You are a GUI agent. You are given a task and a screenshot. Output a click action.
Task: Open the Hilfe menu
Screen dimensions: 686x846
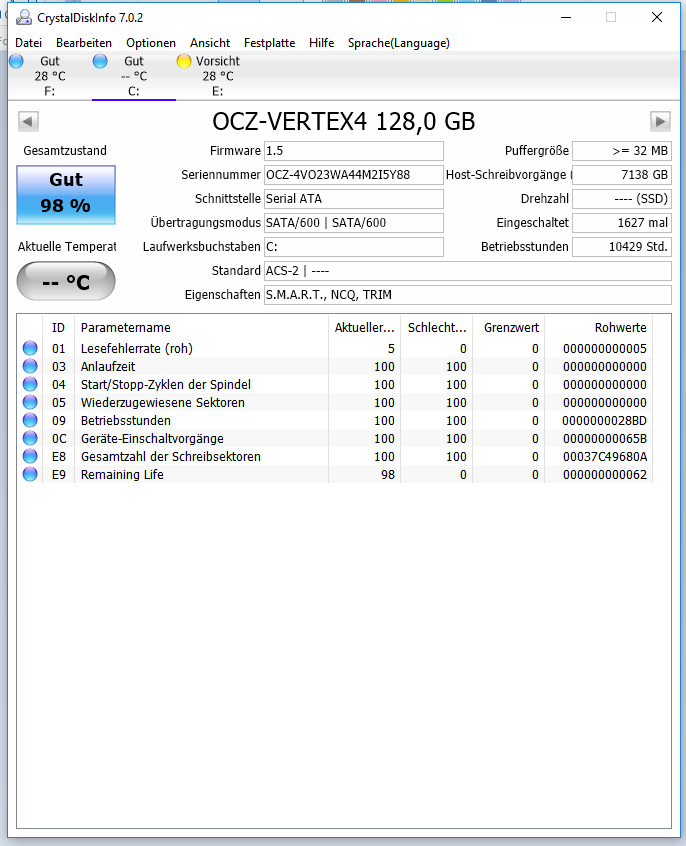tap(321, 43)
